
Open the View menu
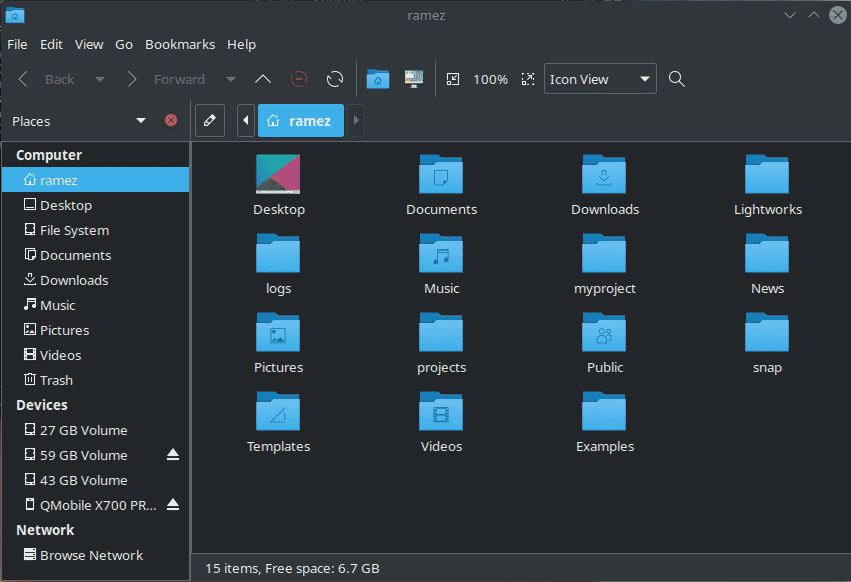tap(89, 45)
